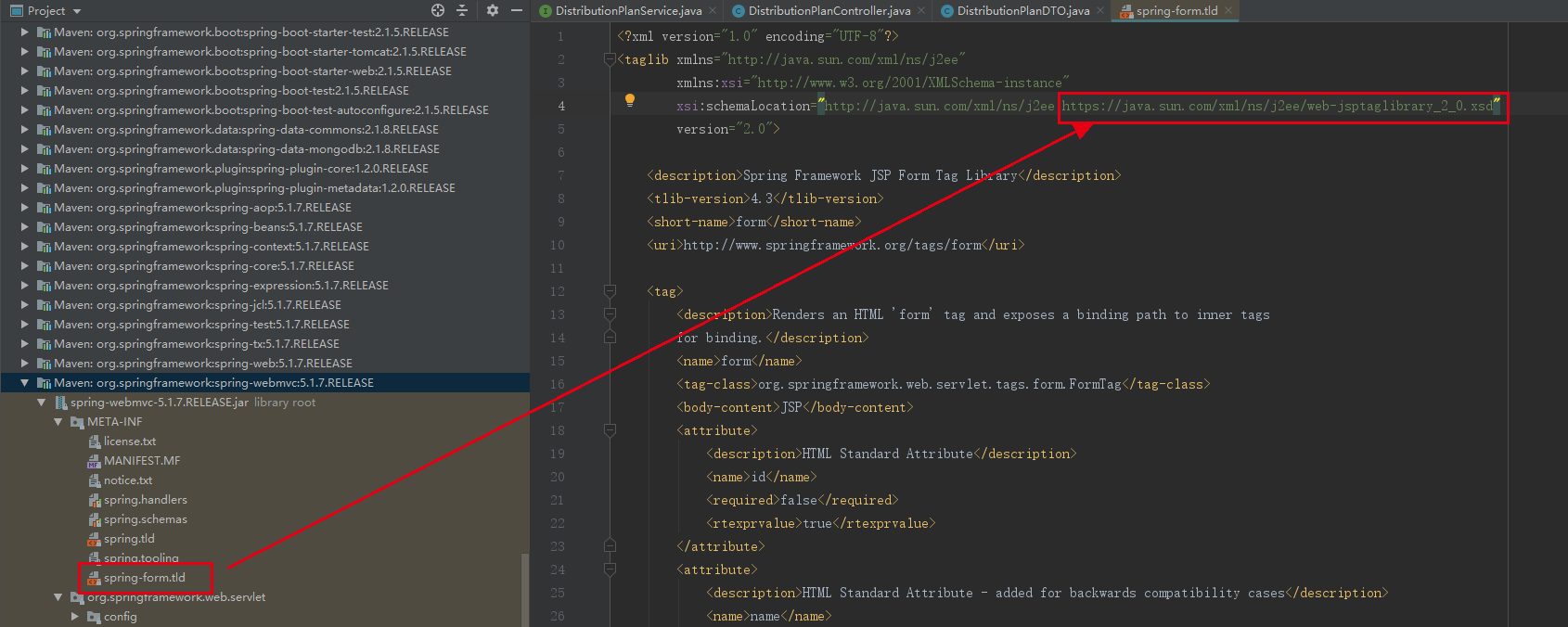Close the DistributionPlanController.java tab

click(x=921, y=11)
